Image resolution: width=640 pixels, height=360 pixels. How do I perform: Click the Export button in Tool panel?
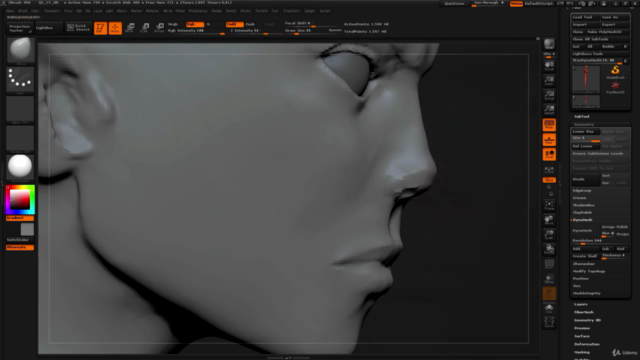615,24
